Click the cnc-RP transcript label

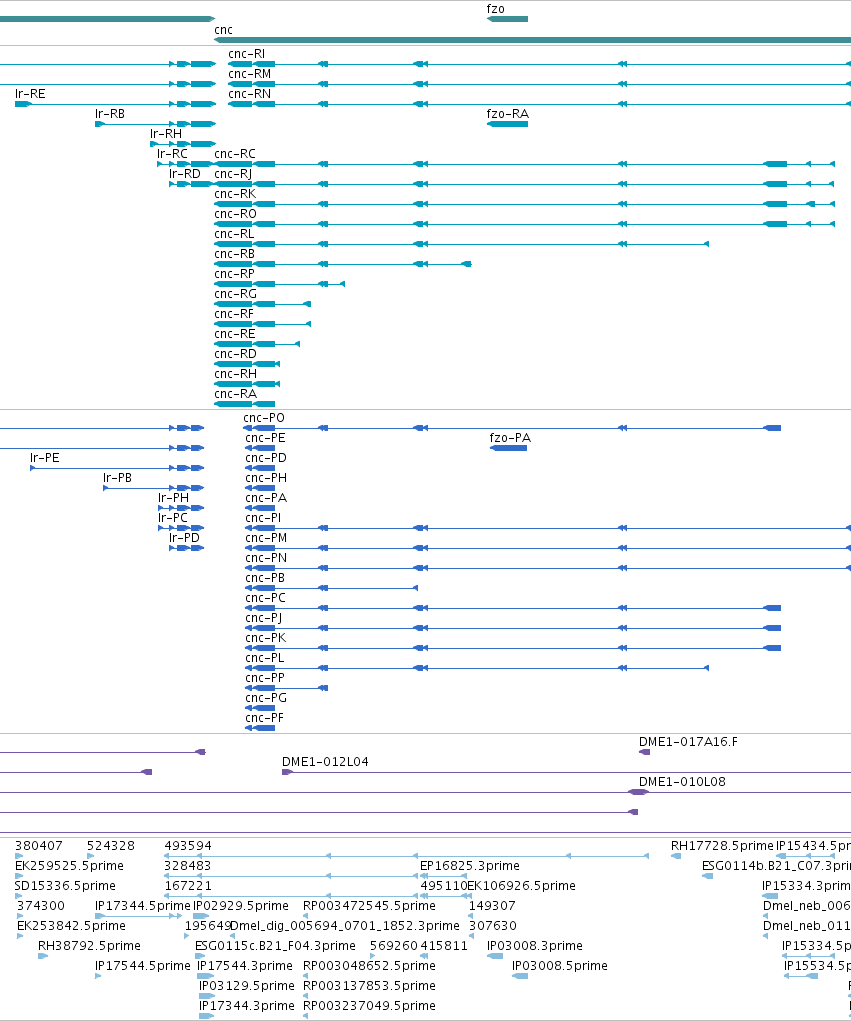(x=234, y=274)
